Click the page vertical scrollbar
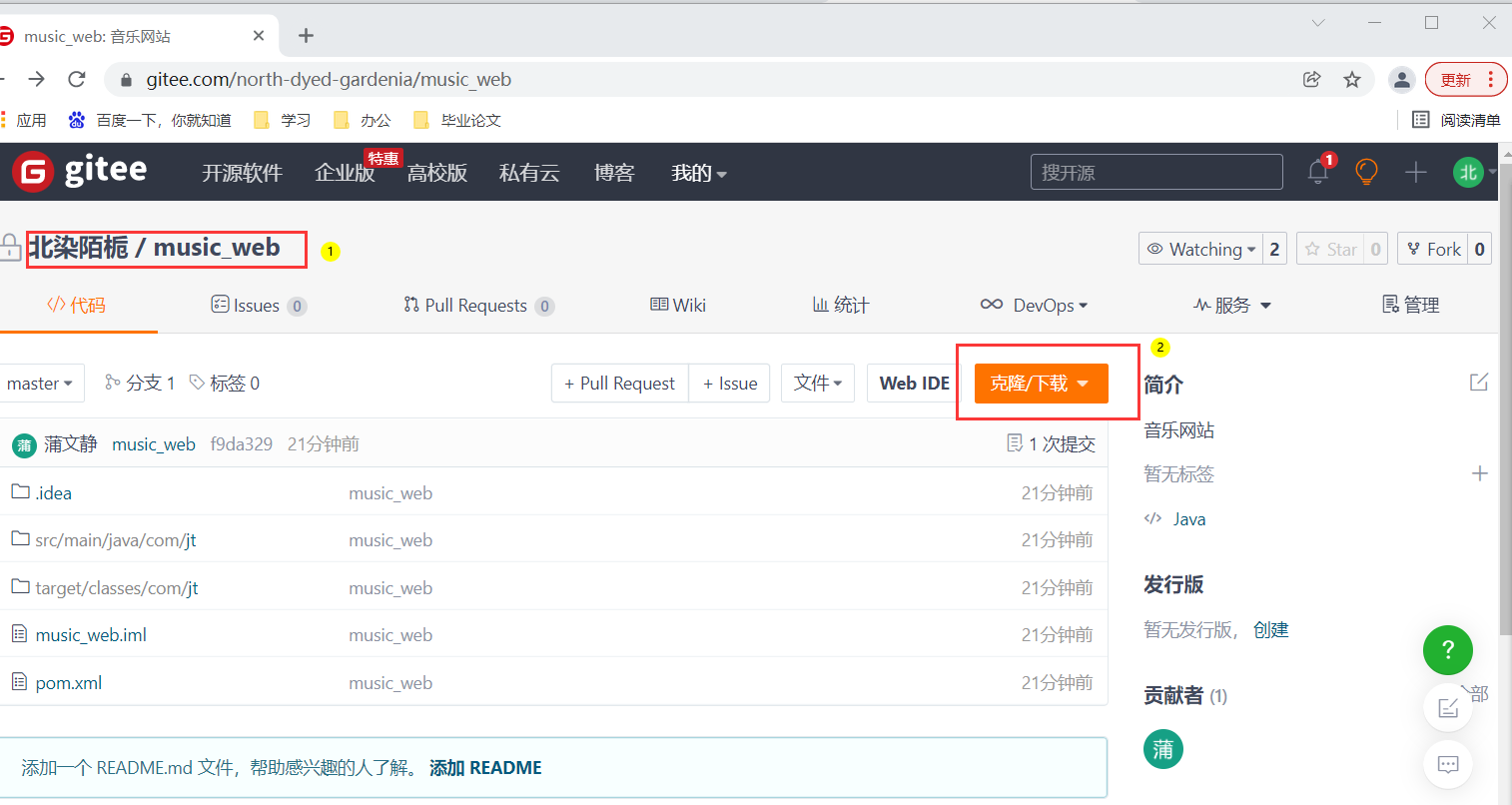Image resolution: width=1512 pixels, height=805 pixels. point(1505,400)
